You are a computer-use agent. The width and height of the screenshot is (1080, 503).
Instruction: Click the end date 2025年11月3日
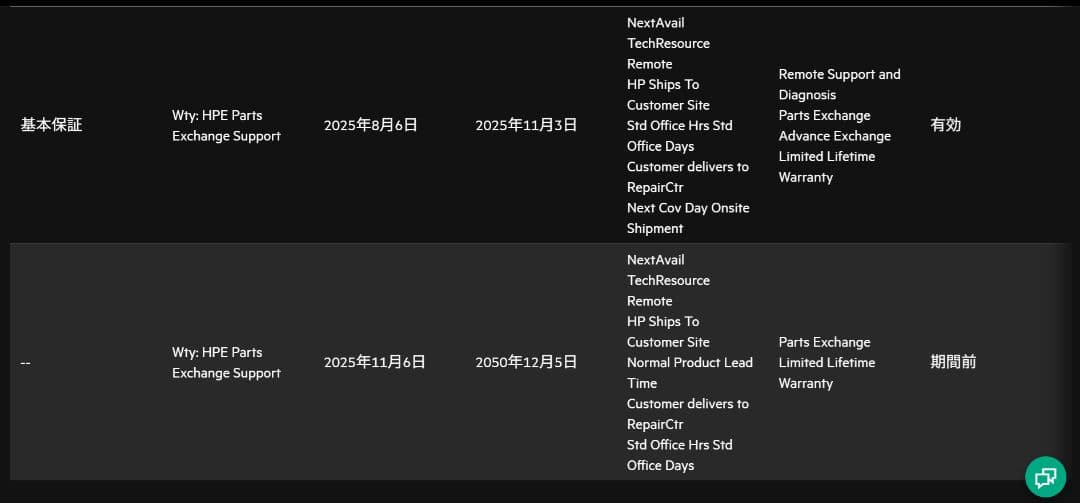tap(526, 126)
